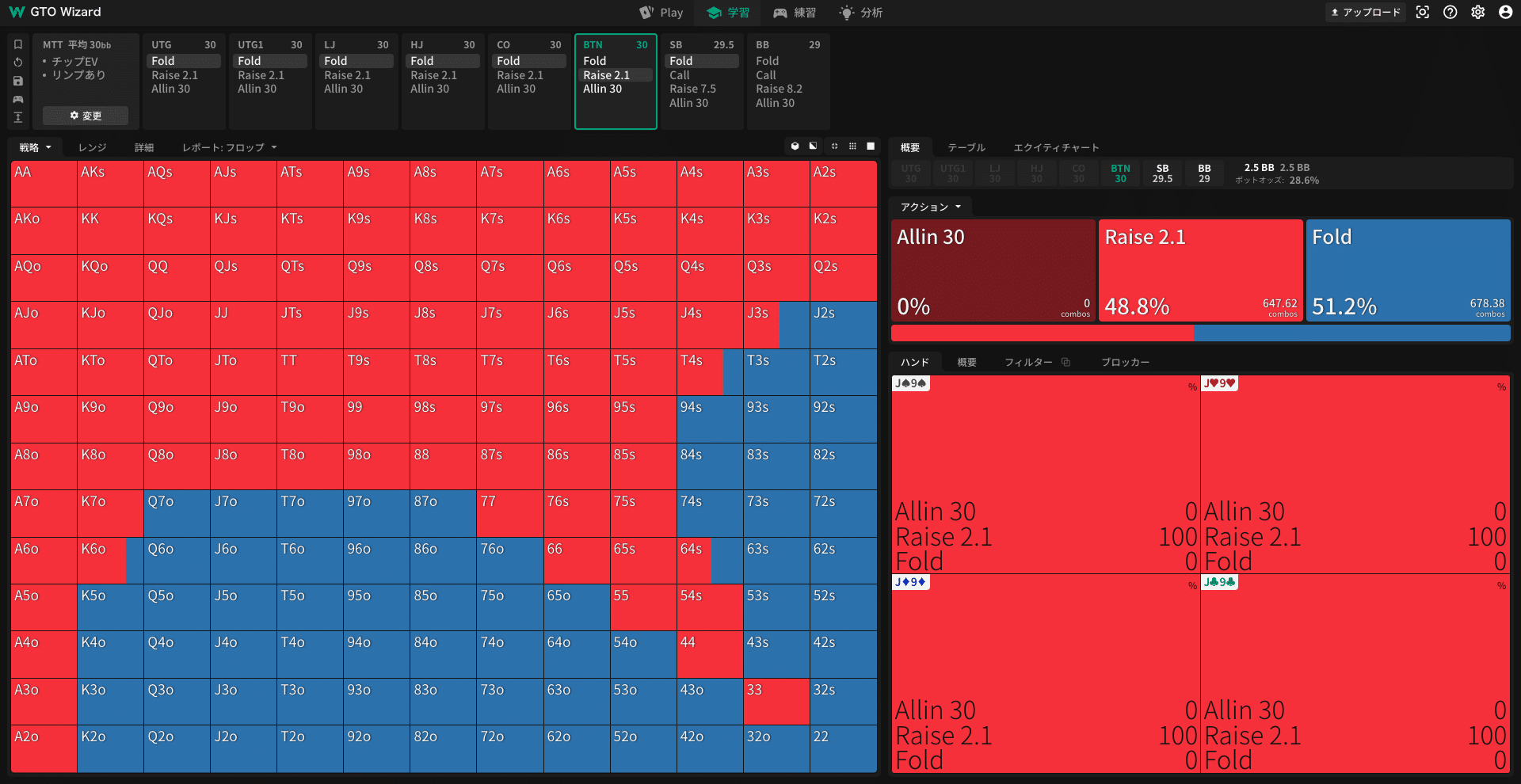The width and height of the screenshot is (1521, 784).
Task: Click the SB 29.5 position chip
Action: (1162, 173)
